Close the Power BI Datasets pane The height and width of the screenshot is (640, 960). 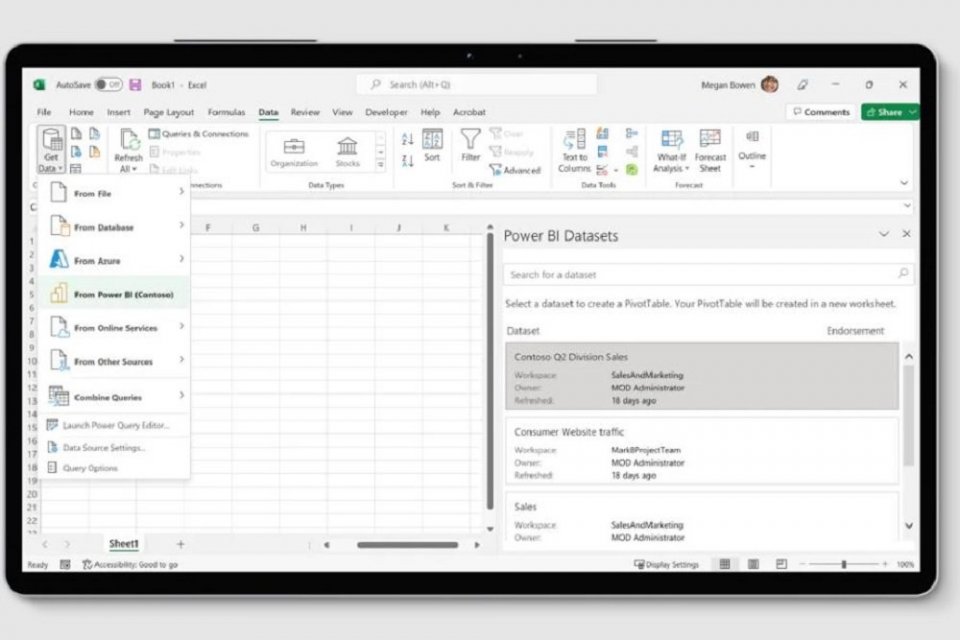[907, 234]
